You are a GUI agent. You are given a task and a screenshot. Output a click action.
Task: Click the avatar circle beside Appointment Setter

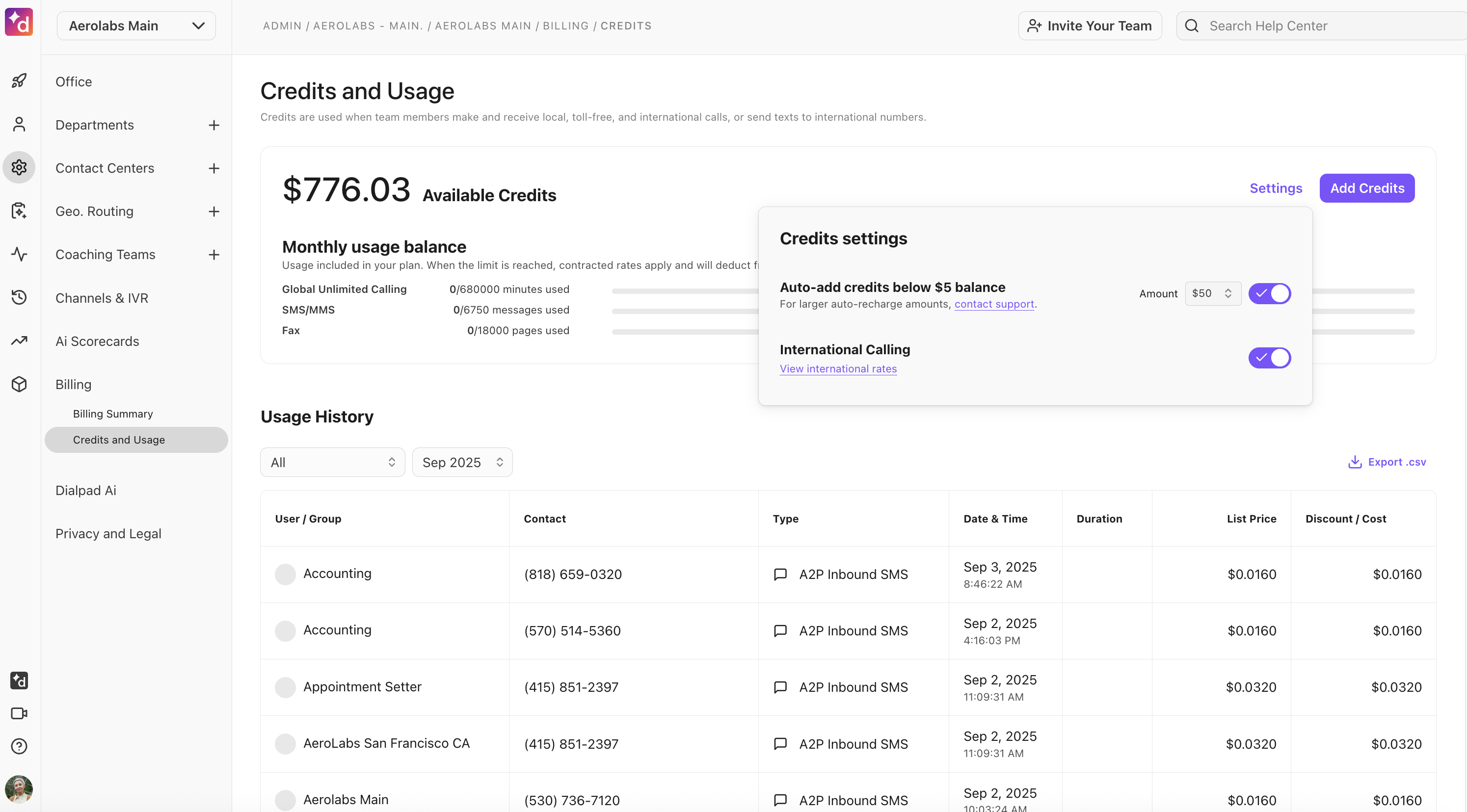coord(285,687)
